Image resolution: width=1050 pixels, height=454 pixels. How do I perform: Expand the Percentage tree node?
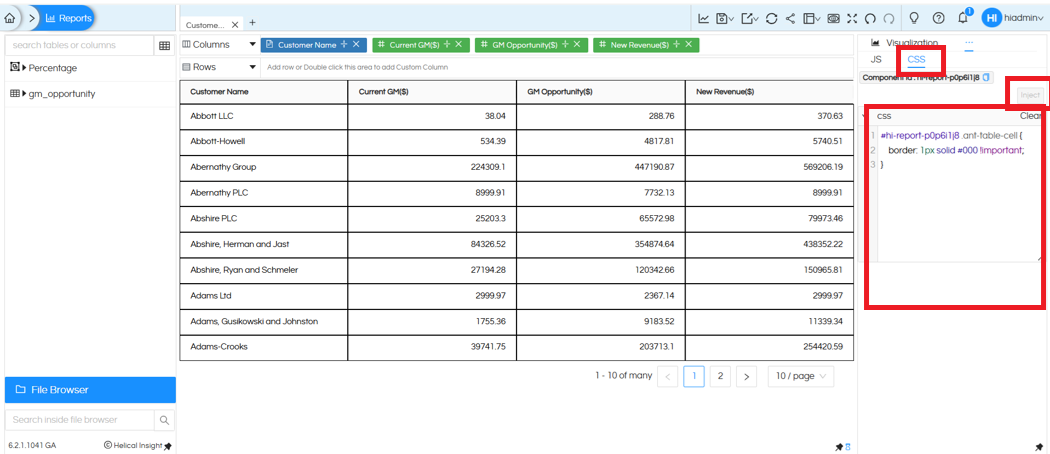25,68
